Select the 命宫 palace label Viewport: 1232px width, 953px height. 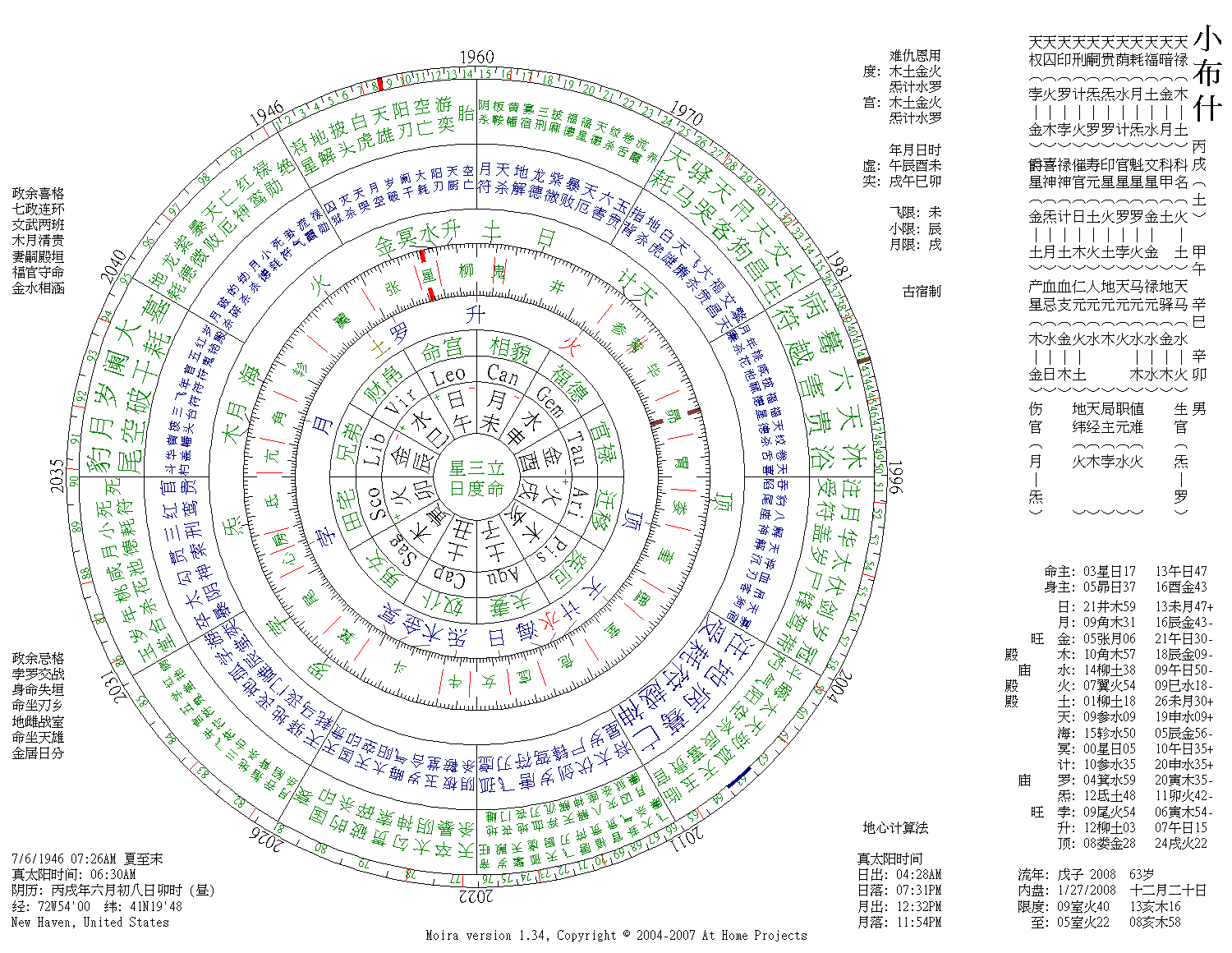[x=442, y=350]
